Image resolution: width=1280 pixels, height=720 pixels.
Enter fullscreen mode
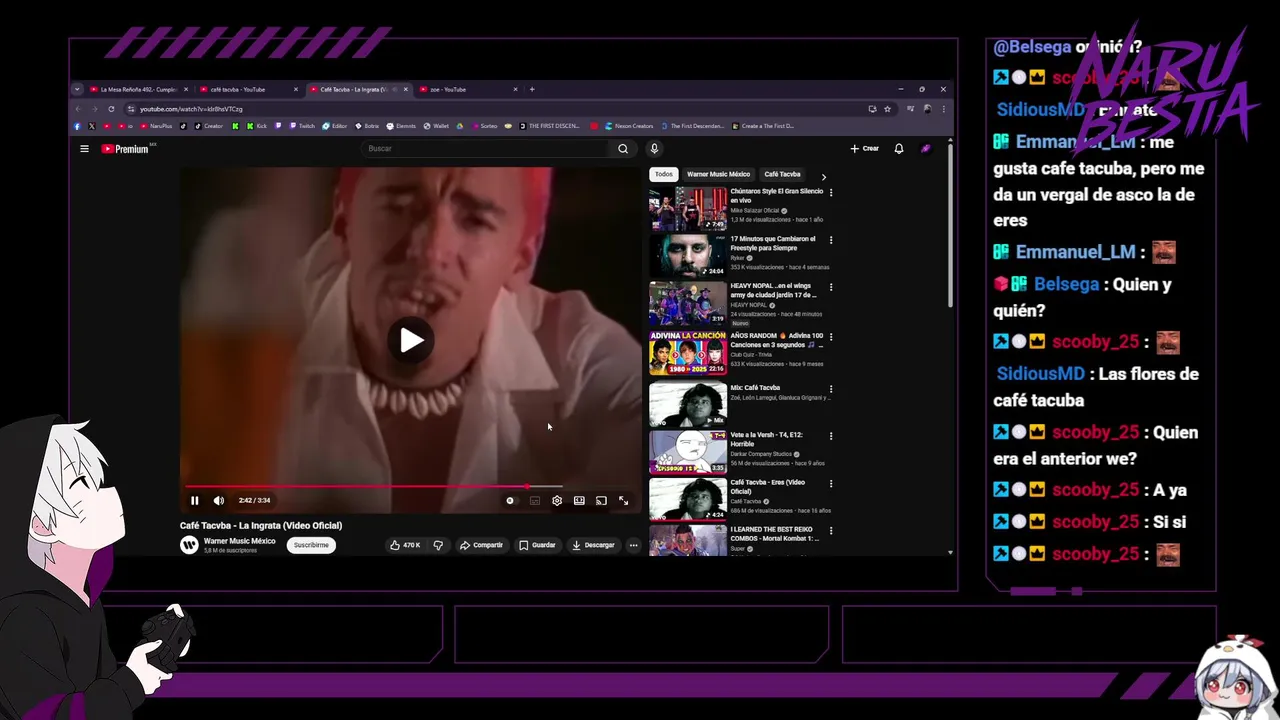623,501
